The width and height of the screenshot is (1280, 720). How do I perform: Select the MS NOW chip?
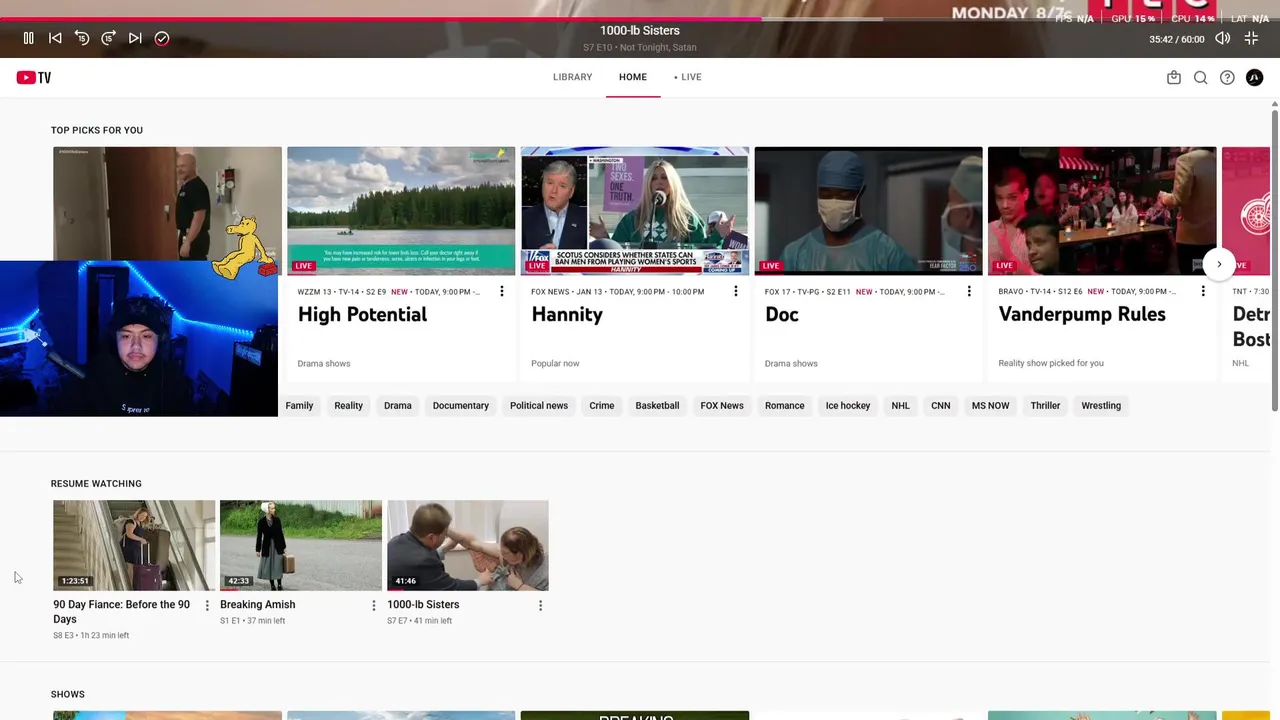(x=991, y=406)
